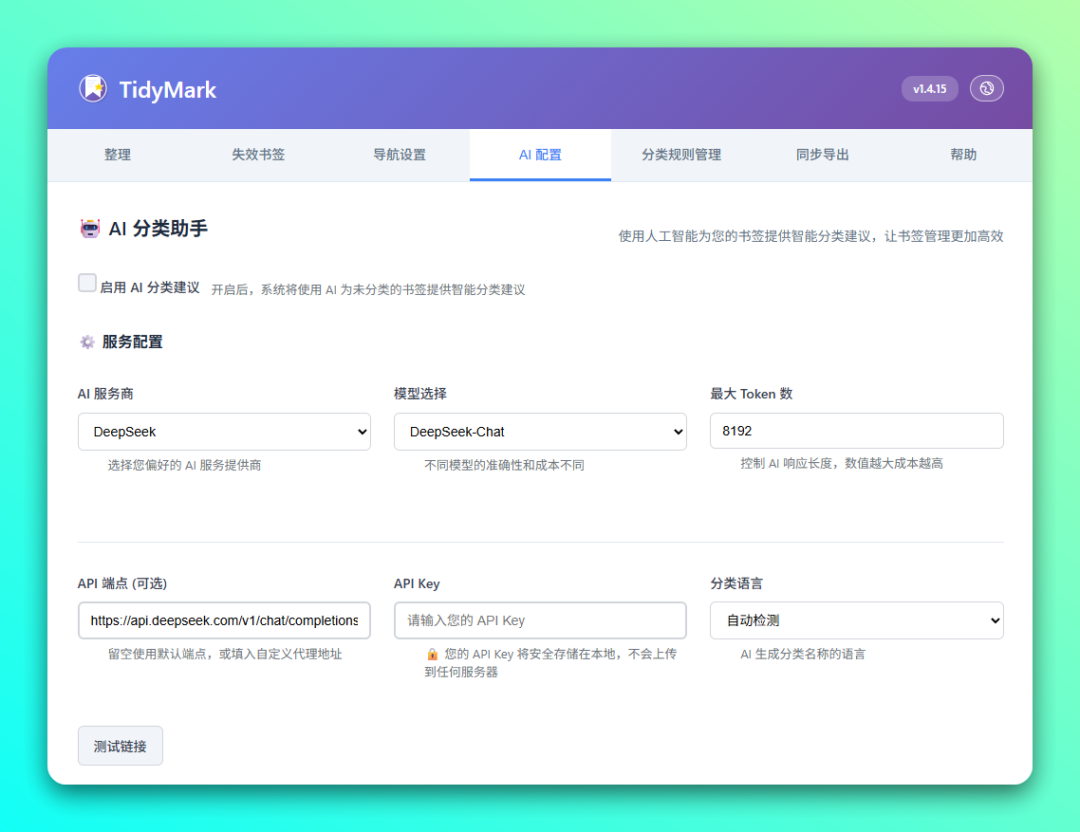
Task: Click the hint AI 生成分类名称的语言
Action: coord(802,654)
